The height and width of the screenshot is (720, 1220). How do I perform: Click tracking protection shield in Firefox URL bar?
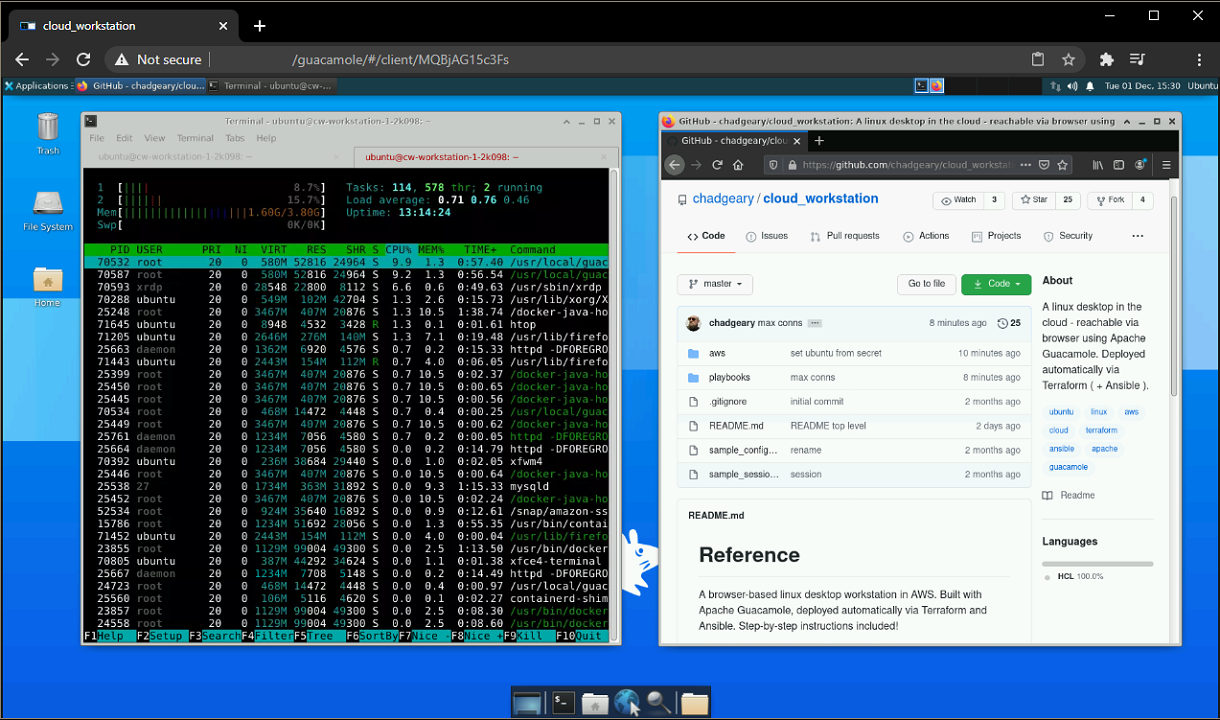click(x=773, y=165)
